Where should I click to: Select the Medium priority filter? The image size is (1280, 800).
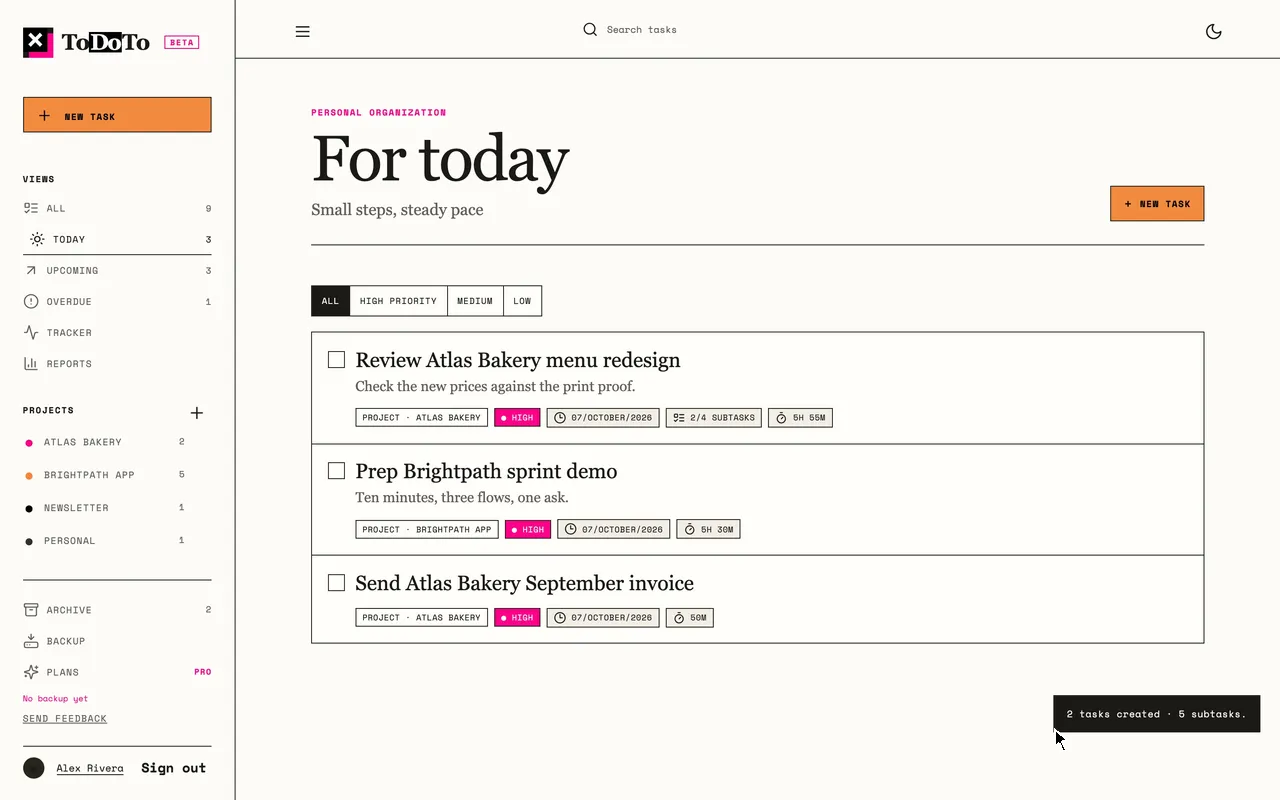pos(475,301)
